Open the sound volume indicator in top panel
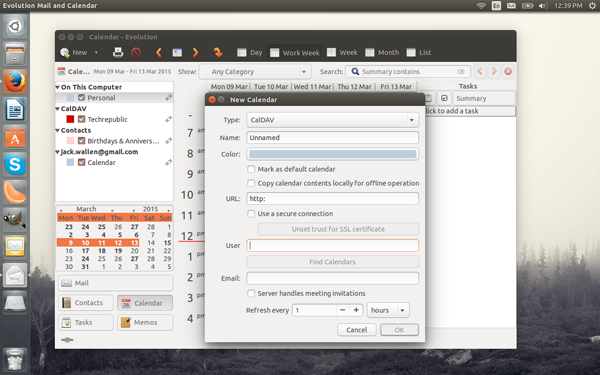 543,6
